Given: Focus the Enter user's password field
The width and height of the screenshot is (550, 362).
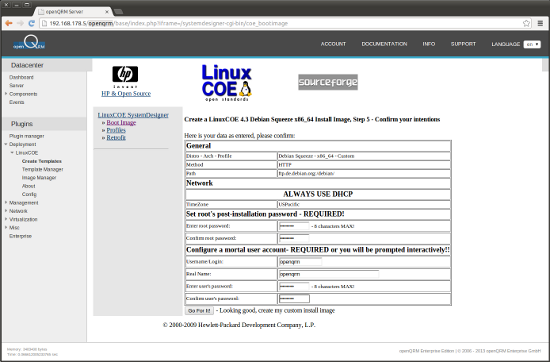Looking at the screenshot, I should (x=294, y=286).
